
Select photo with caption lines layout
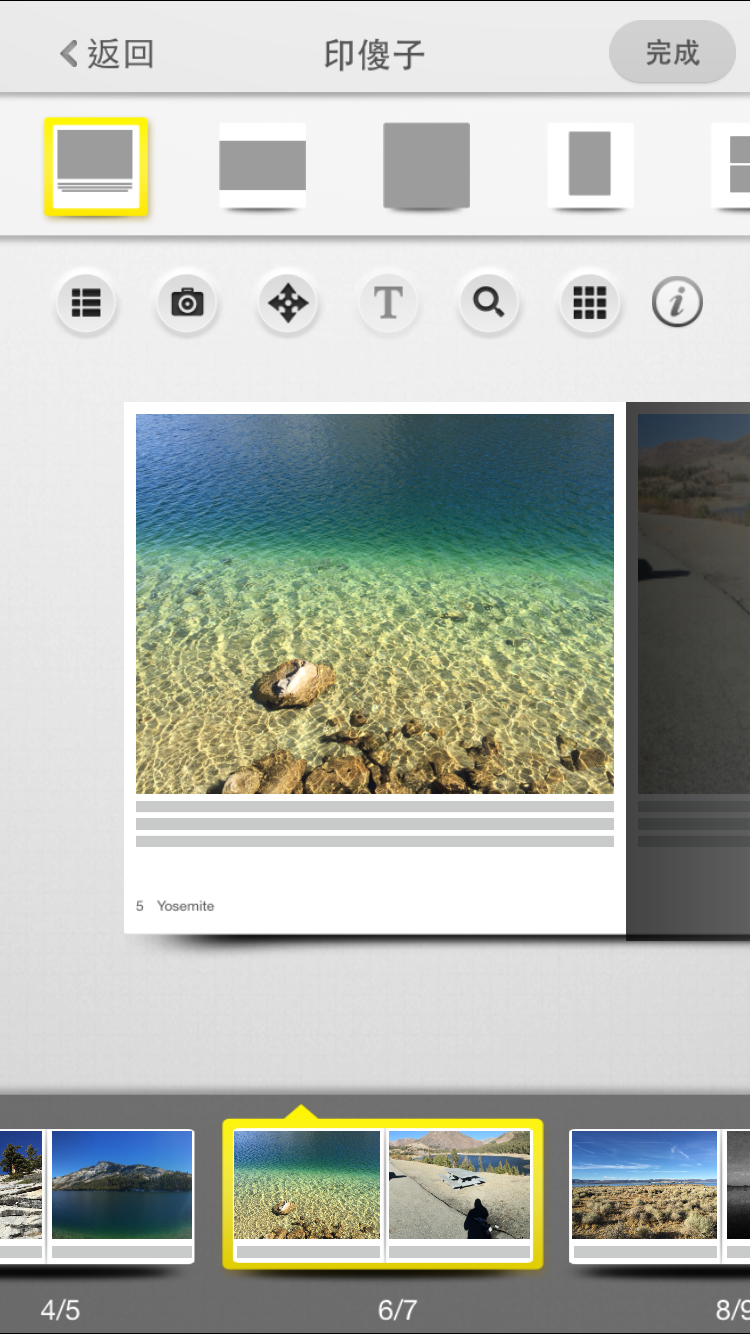pos(96,166)
